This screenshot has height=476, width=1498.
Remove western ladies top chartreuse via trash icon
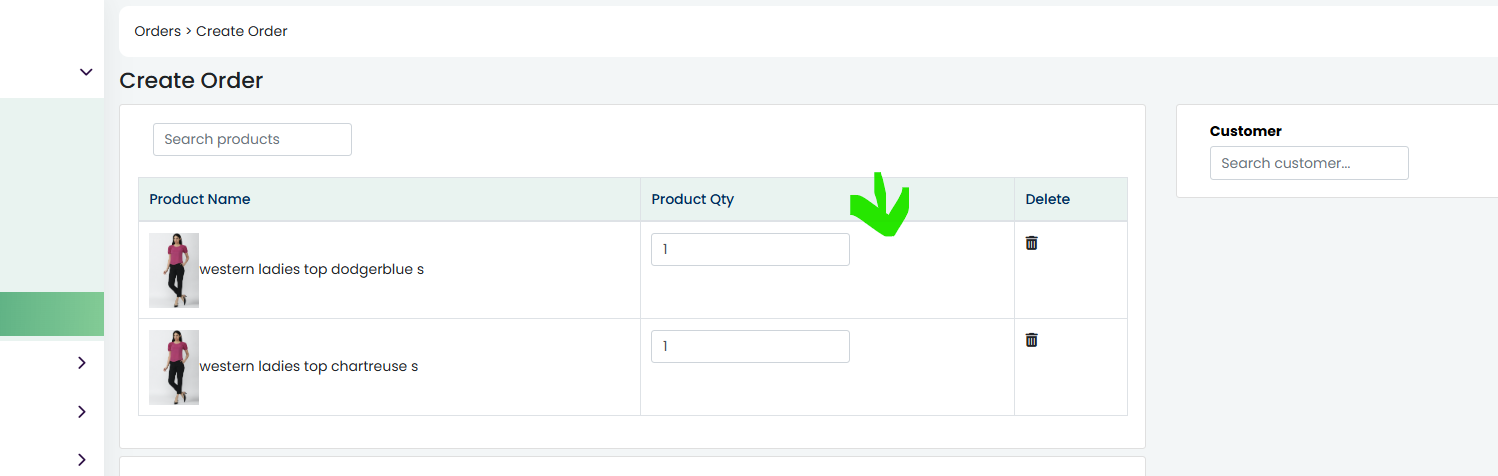(x=1031, y=340)
